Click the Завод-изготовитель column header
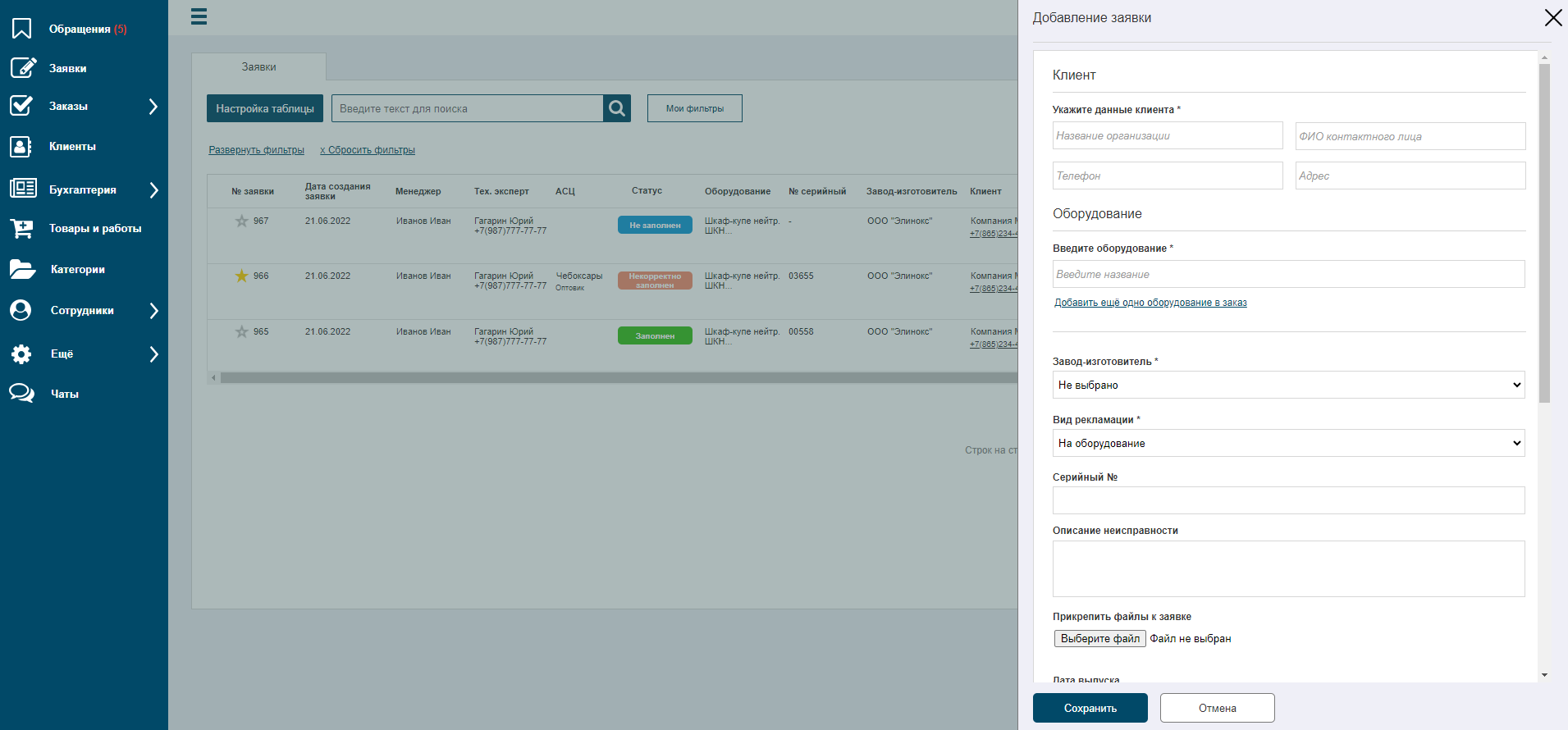 912,191
